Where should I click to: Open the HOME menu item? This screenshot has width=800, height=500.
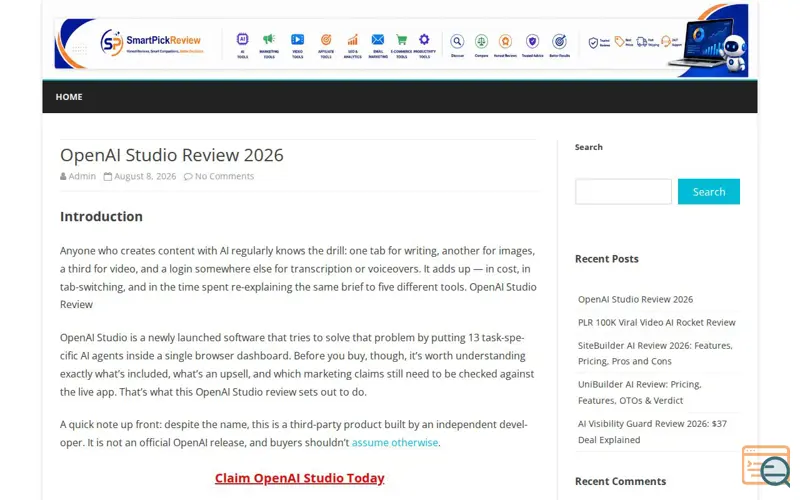point(69,97)
